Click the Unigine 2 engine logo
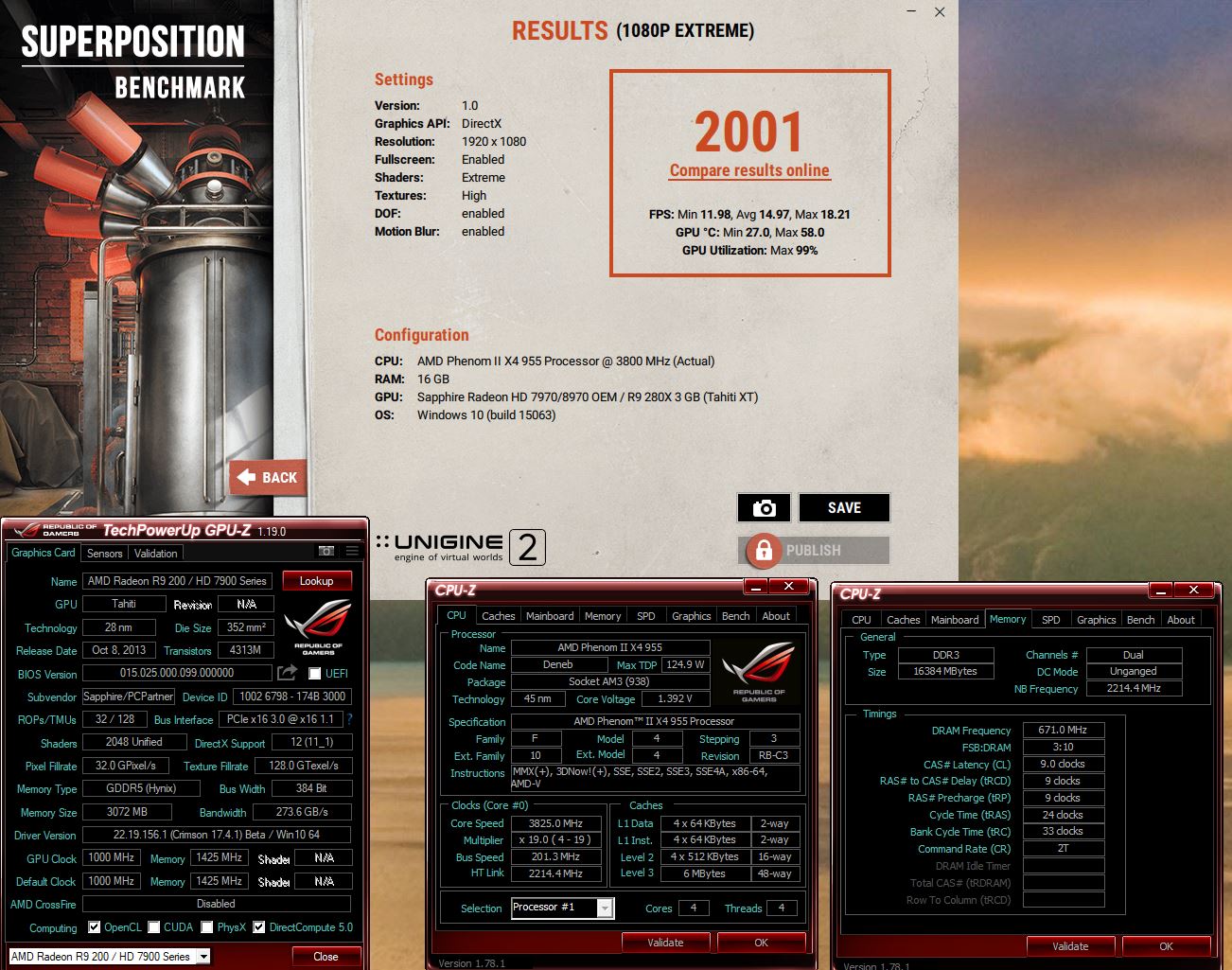This screenshot has height=970, width=1232. click(x=461, y=547)
